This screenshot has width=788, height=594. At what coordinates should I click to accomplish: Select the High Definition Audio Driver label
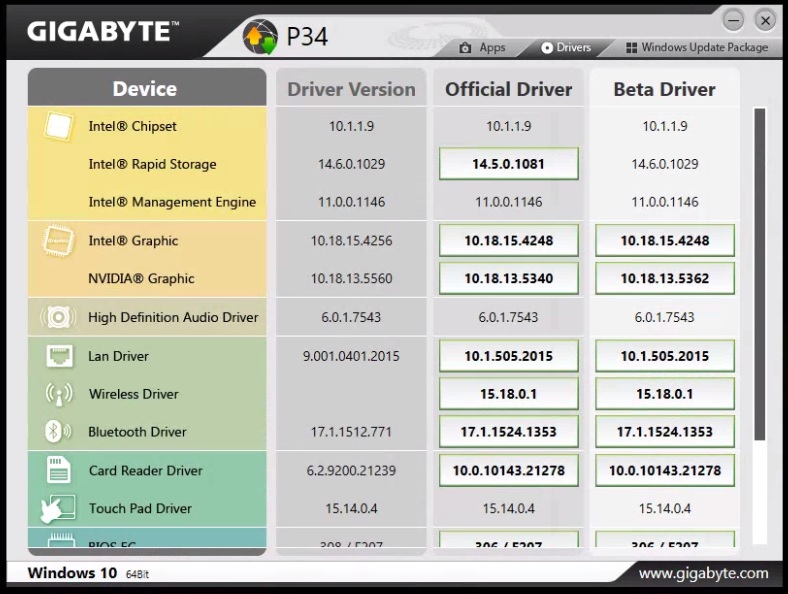pos(173,317)
